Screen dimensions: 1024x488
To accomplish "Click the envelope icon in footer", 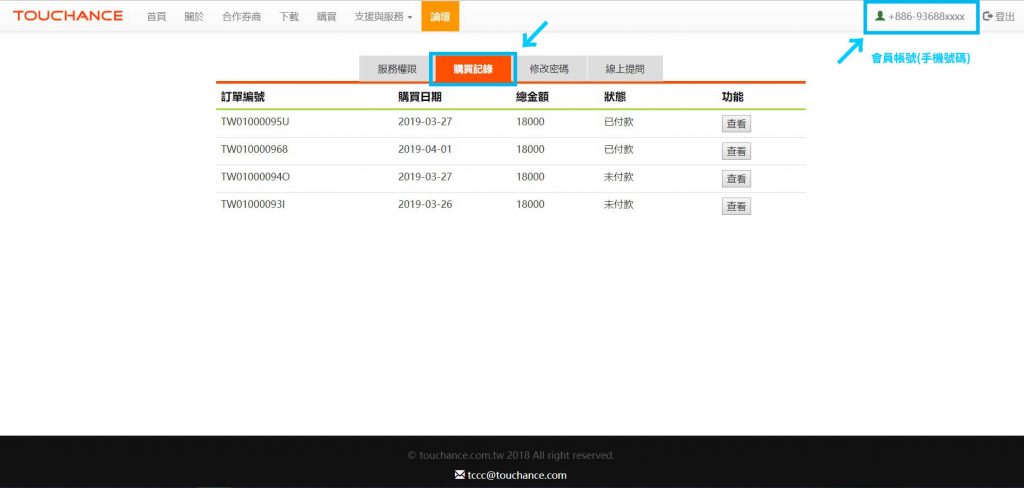I will [459, 475].
